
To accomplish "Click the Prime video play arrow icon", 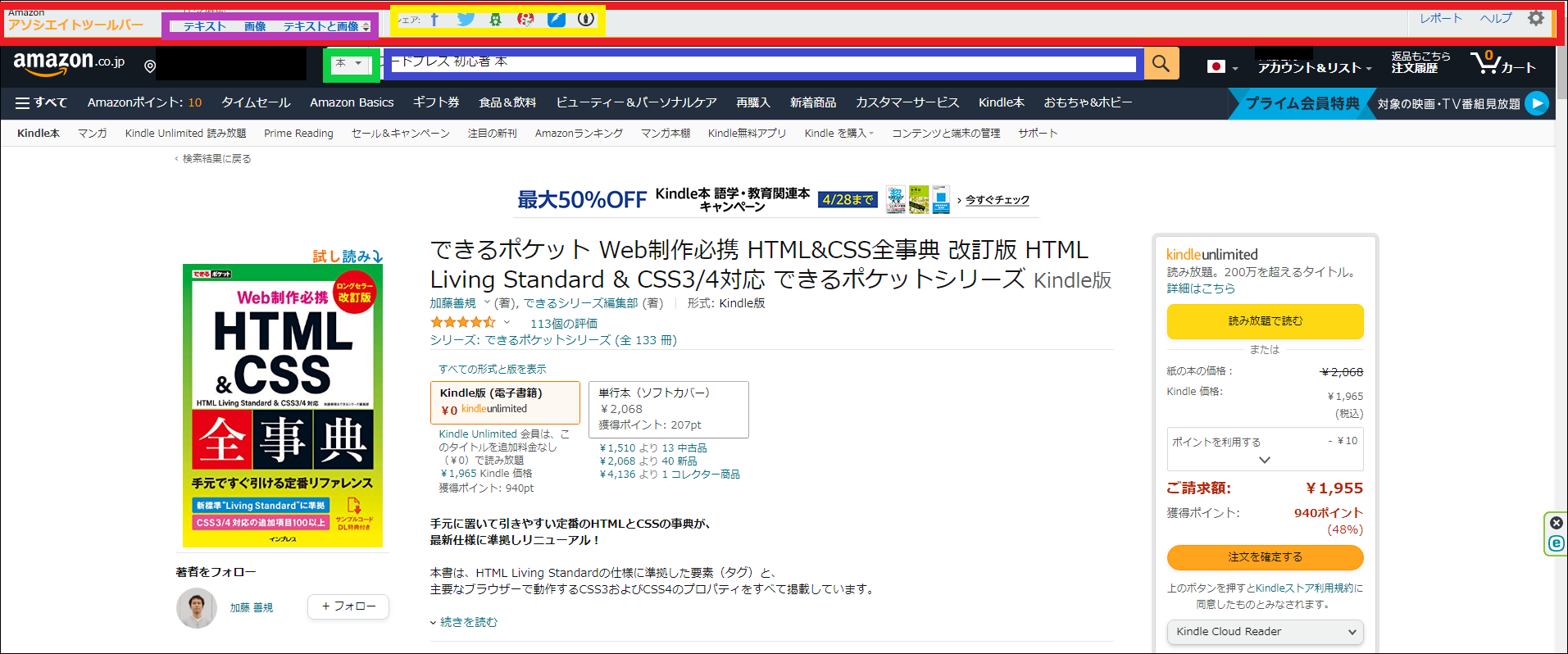I will click(x=1537, y=103).
